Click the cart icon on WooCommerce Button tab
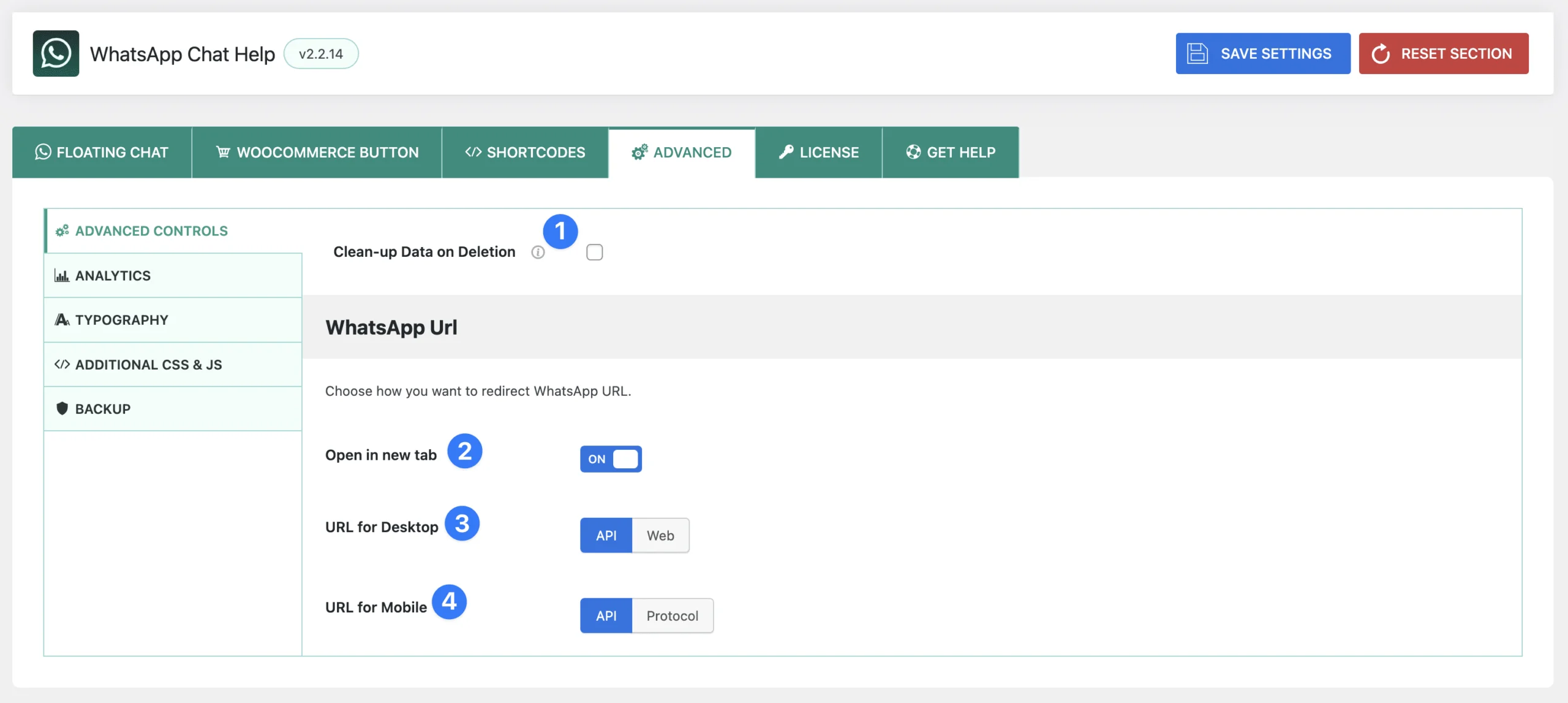 pyautogui.click(x=223, y=152)
